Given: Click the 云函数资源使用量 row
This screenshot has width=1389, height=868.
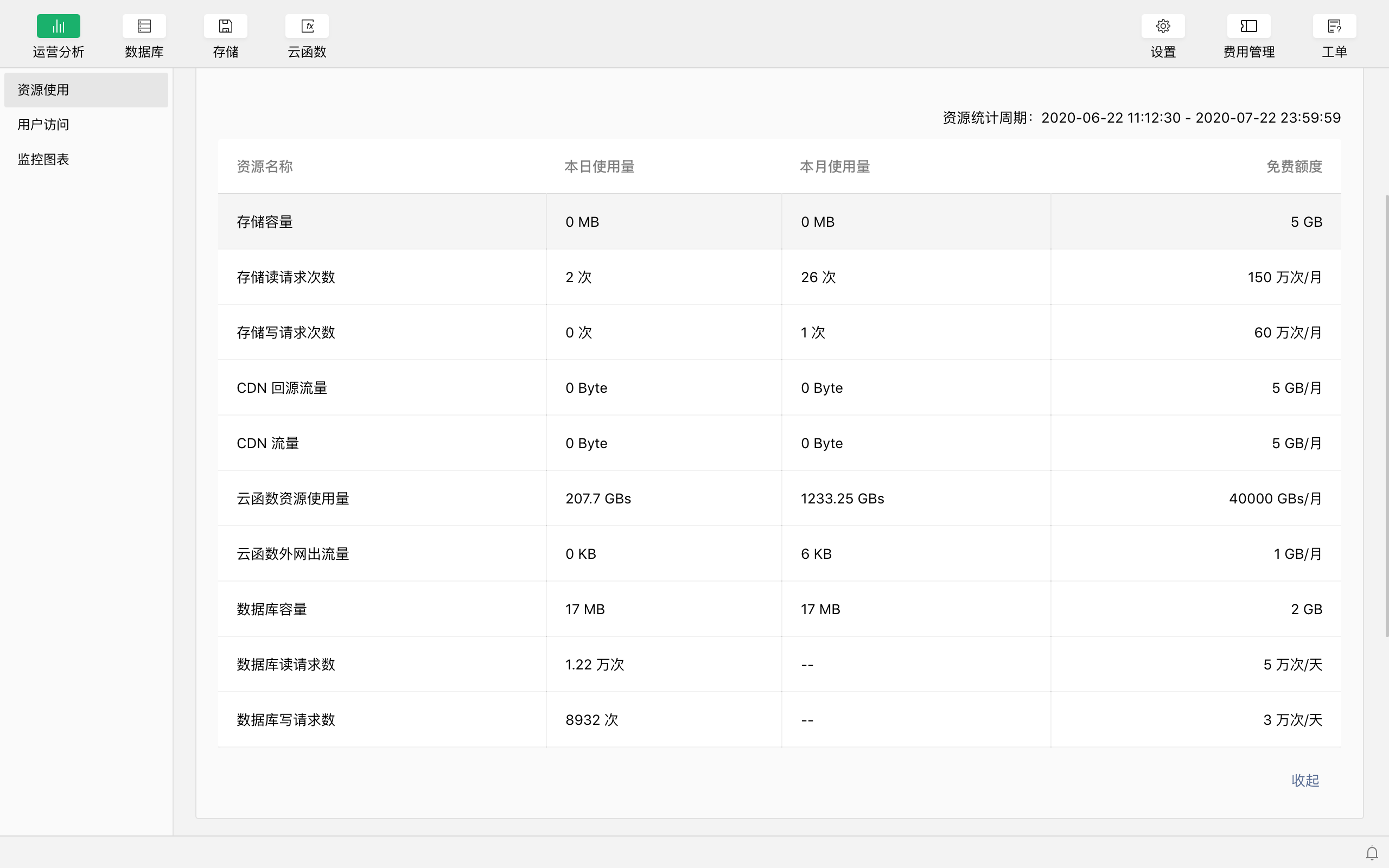Looking at the screenshot, I should pyautogui.click(x=293, y=499).
